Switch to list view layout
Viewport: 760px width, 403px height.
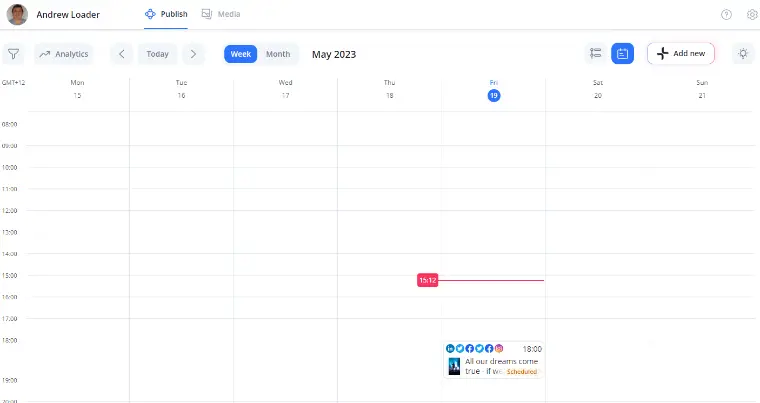(596, 54)
